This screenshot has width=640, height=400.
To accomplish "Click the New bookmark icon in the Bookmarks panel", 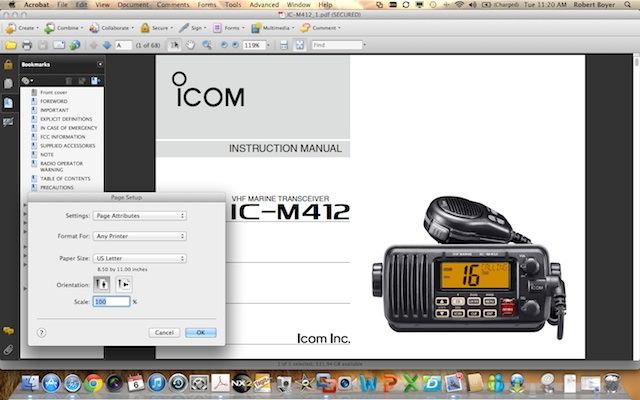I will pos(96,80).
